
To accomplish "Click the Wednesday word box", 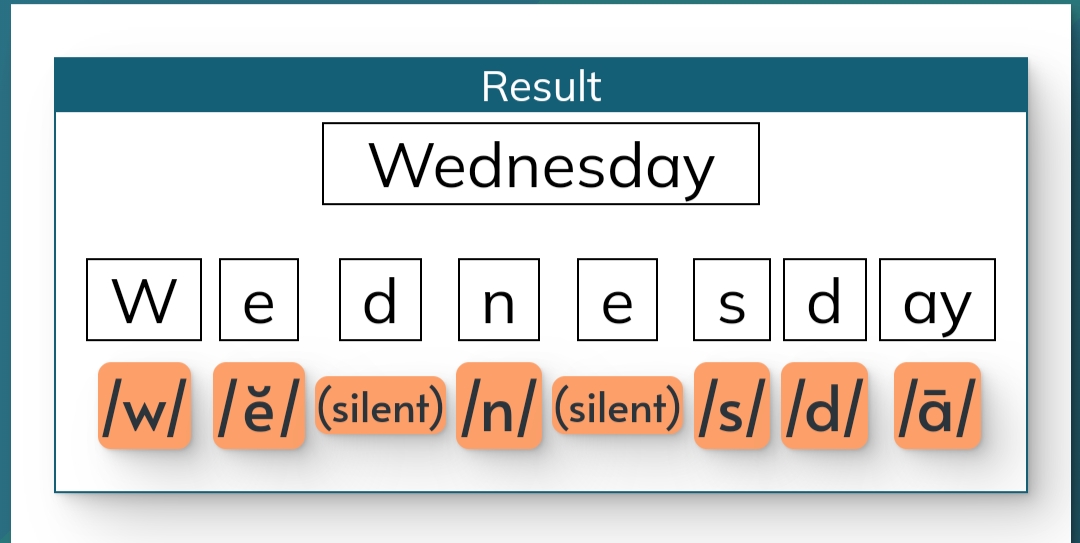I will click(x=540, y=164).
